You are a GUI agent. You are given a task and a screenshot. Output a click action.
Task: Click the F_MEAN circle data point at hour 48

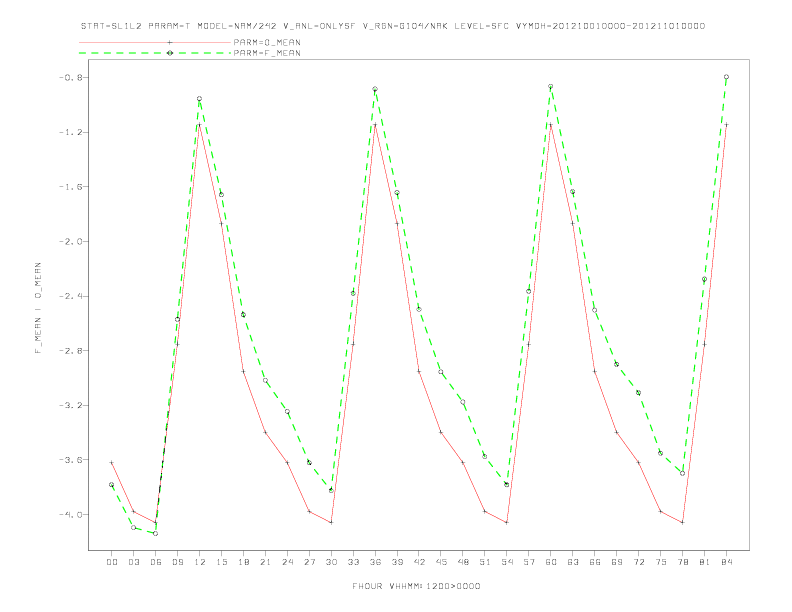[463, 402]
